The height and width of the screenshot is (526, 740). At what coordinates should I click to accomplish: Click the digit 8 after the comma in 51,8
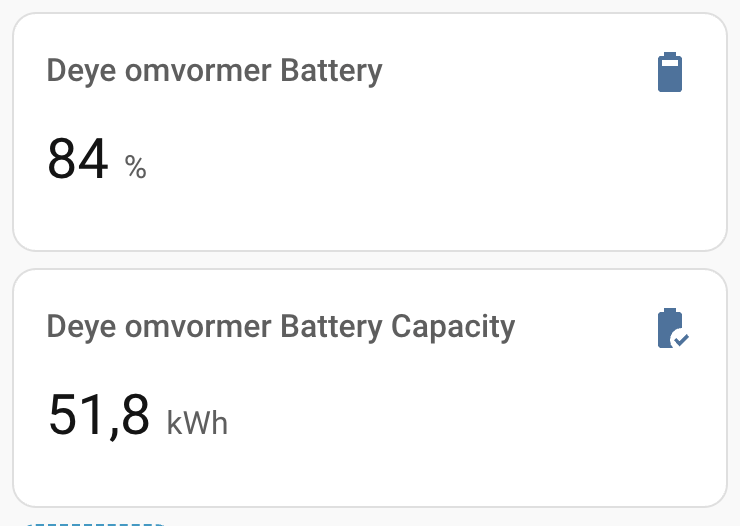pos(133,416)
